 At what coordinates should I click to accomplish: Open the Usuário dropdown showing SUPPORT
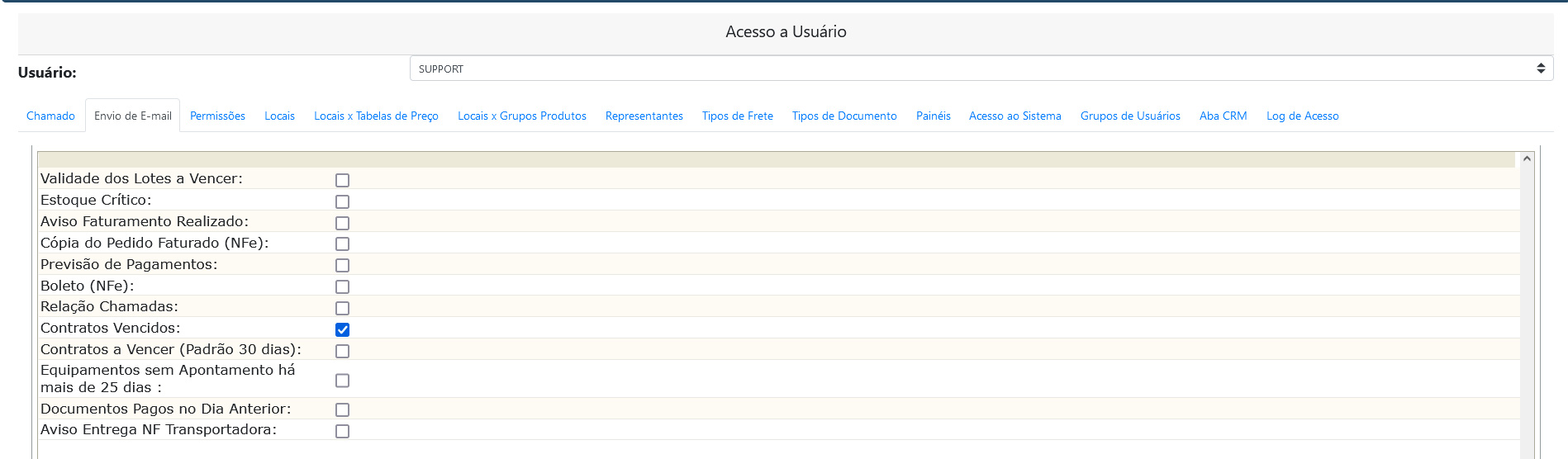pyautogui.click(x=981, y=69)
